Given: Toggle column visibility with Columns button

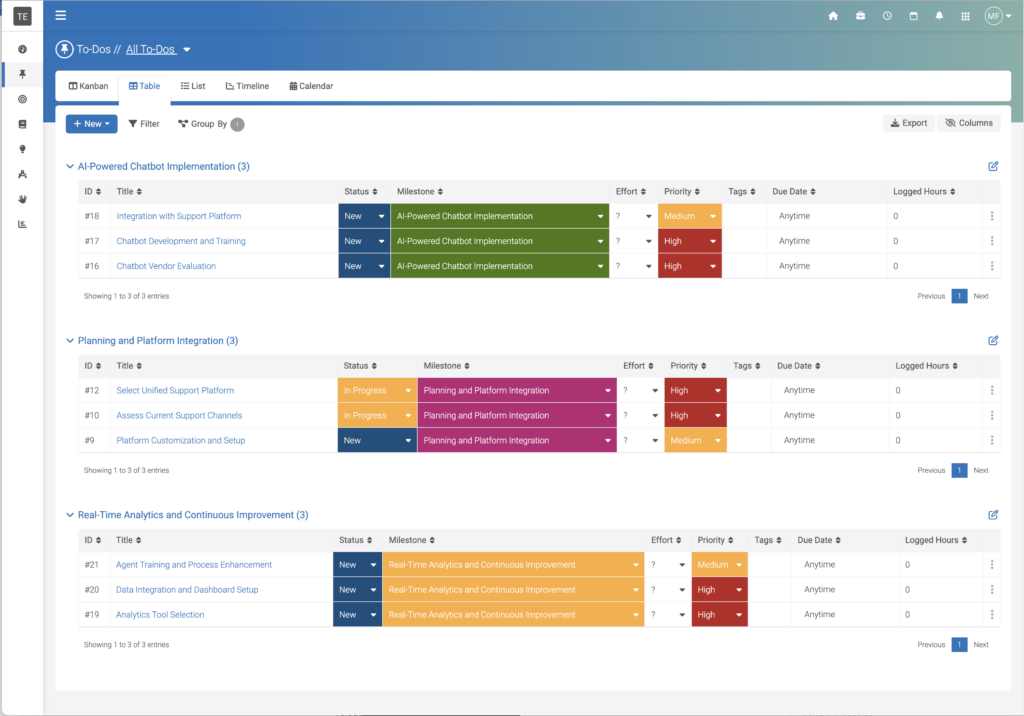Looking at the screenshot, I should coord(969,123).
